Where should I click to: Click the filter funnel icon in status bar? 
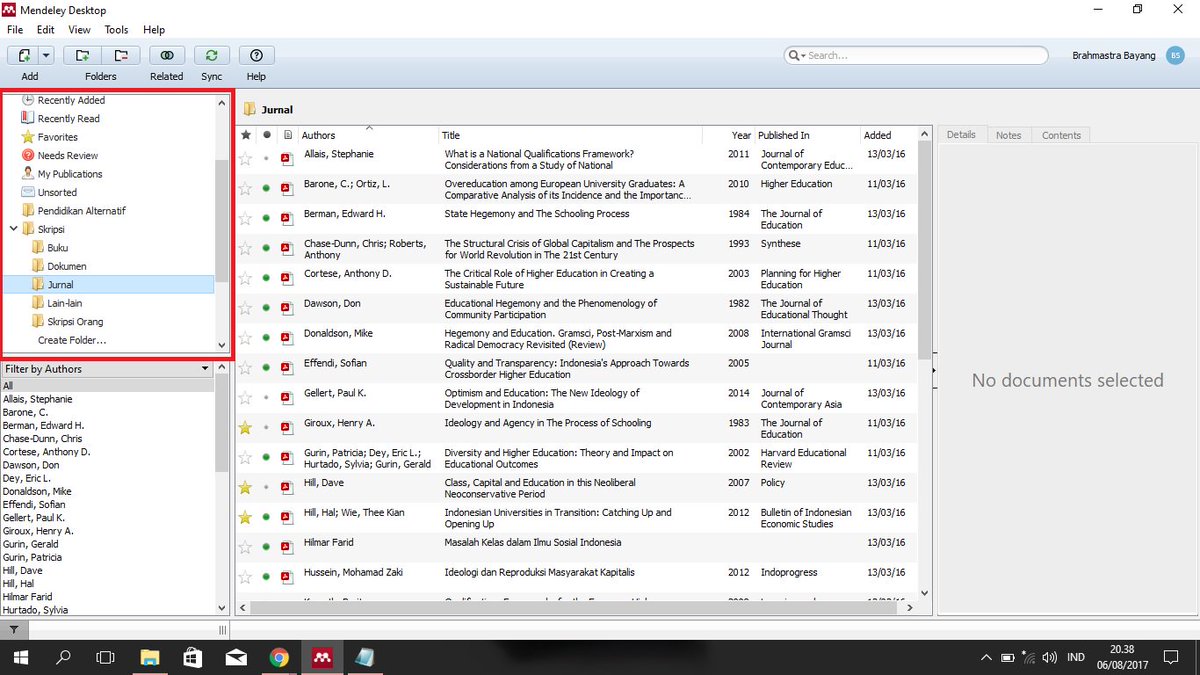[x=13, y=630]
